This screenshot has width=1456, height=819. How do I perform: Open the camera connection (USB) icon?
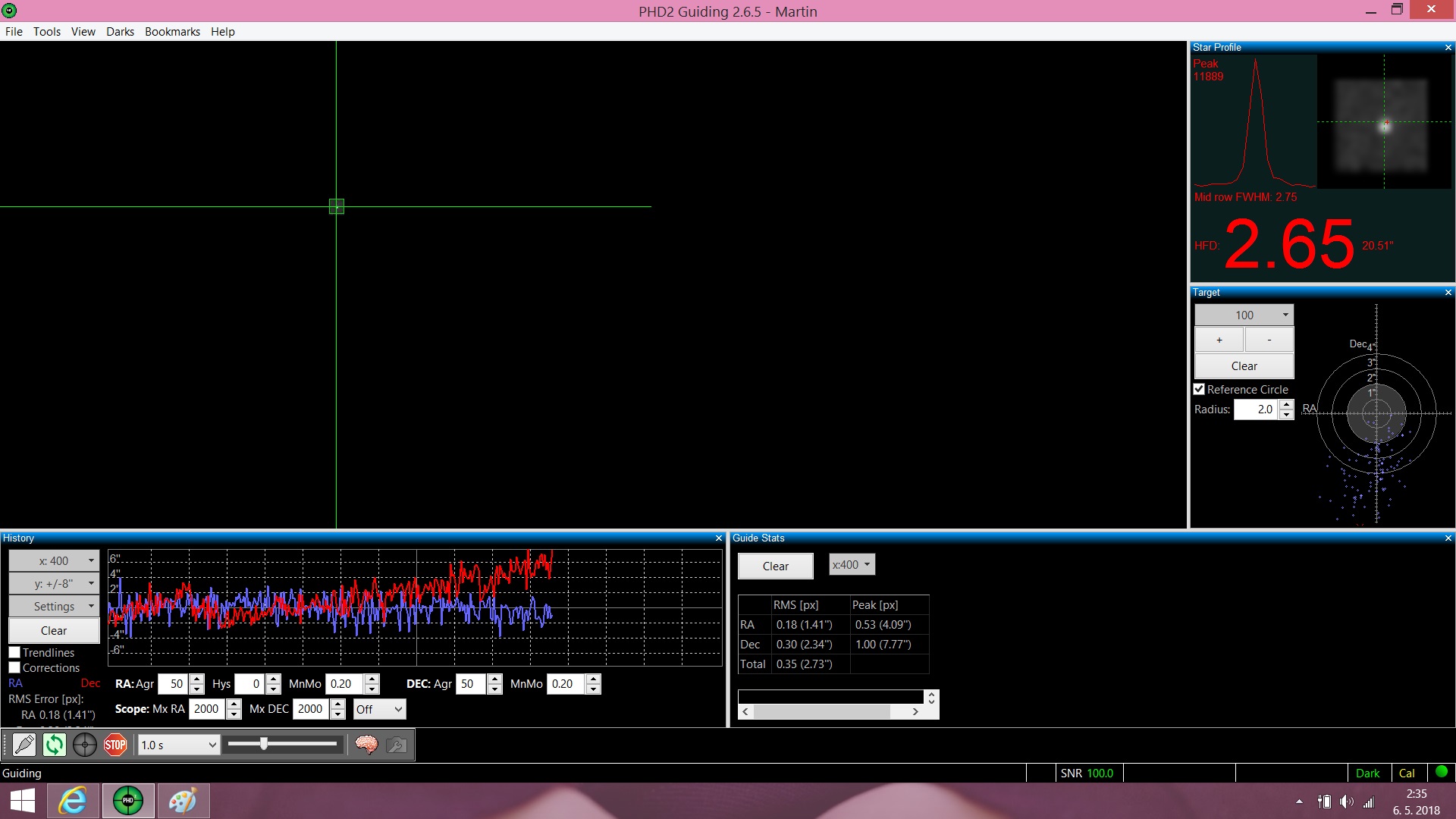[x=24, y=745]
